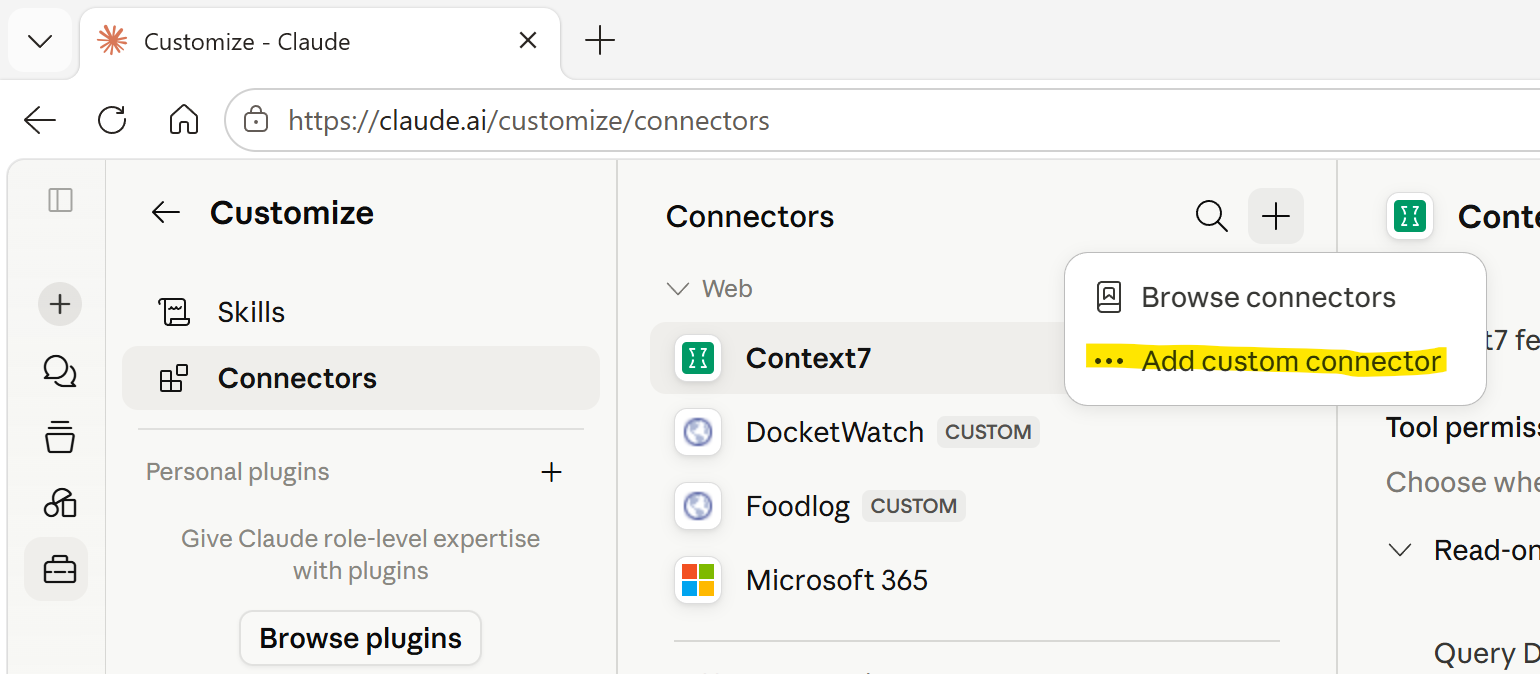1540x674 pixels.
Task: Go back from Customize page
Action: coord(166,213)
